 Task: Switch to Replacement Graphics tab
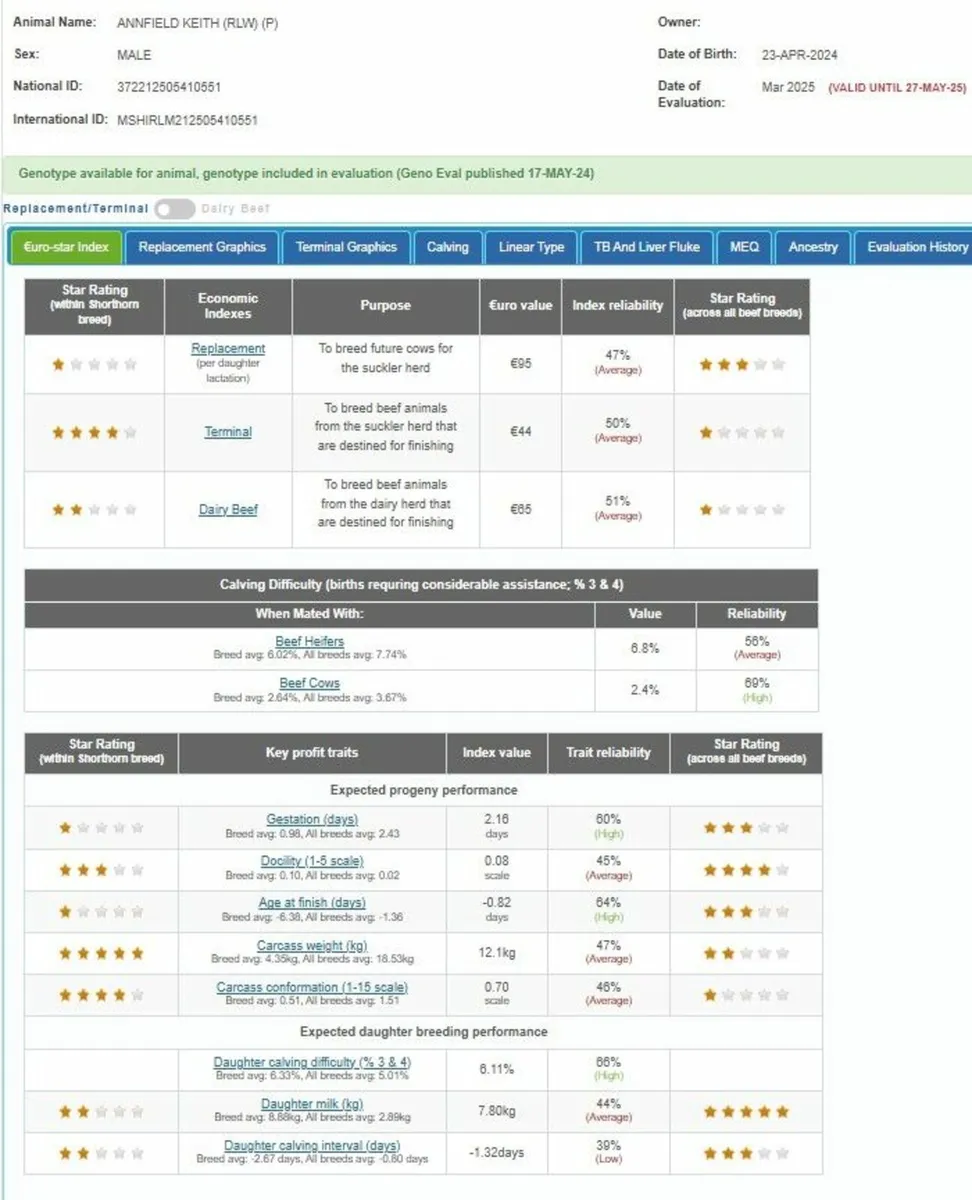point(202,247)
